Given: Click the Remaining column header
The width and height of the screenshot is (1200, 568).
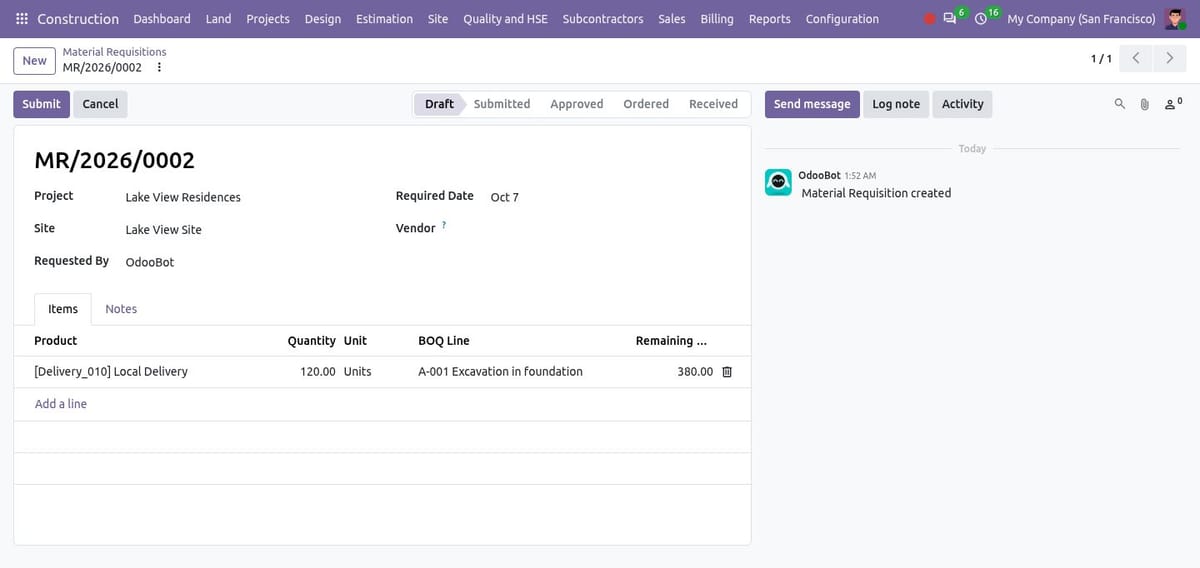Looking at the screenshot, I should click(x=671, y=341).
